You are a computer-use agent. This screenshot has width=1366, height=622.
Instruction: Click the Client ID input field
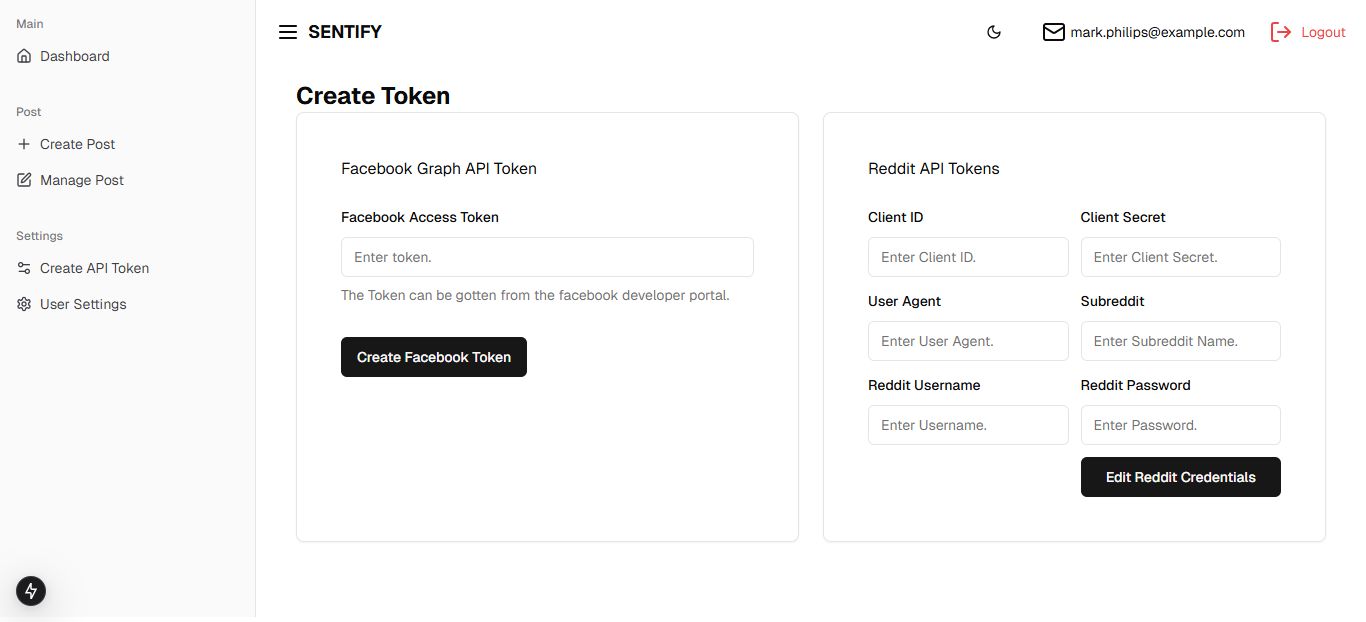[968, 257]
